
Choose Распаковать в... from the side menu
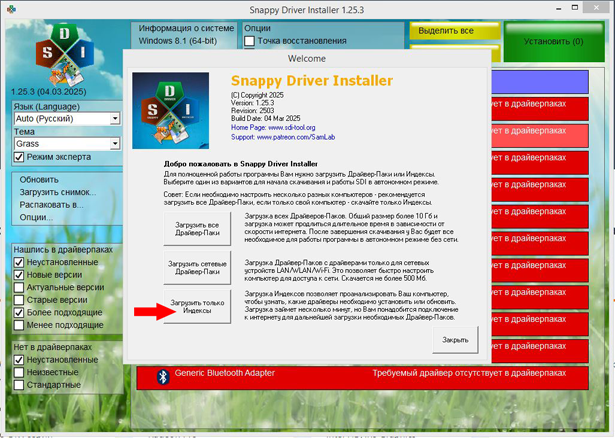[x=51, y=204]
